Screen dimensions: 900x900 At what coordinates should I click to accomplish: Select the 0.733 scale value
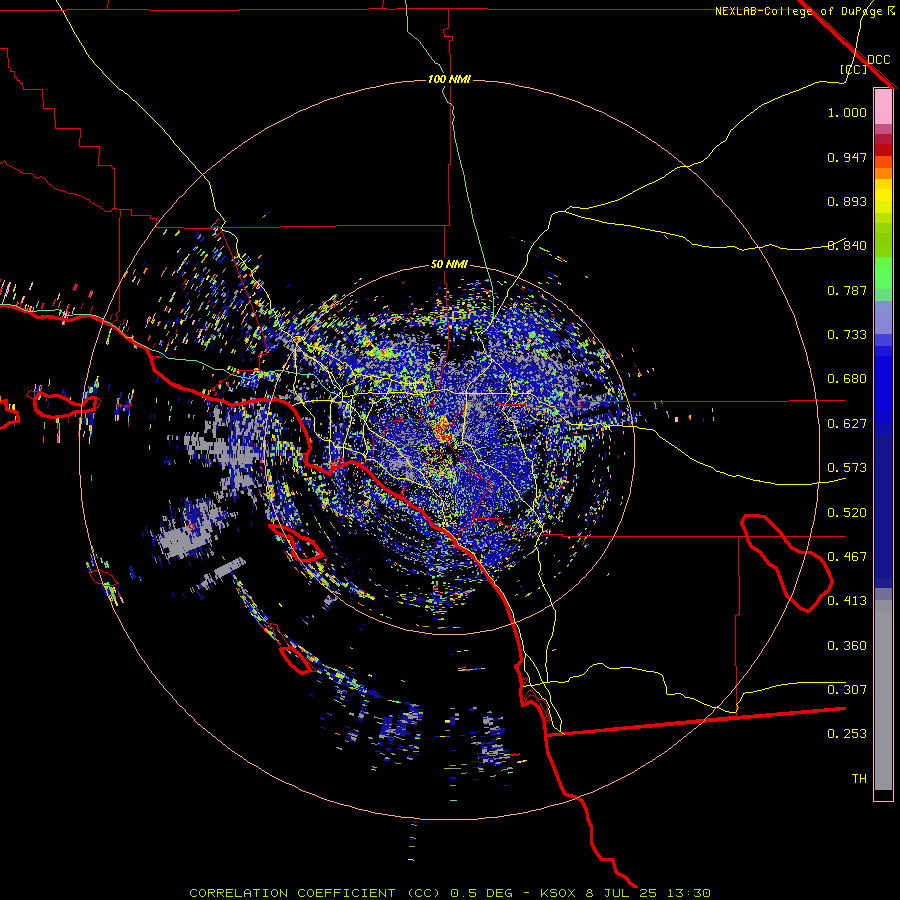point(847,335)
